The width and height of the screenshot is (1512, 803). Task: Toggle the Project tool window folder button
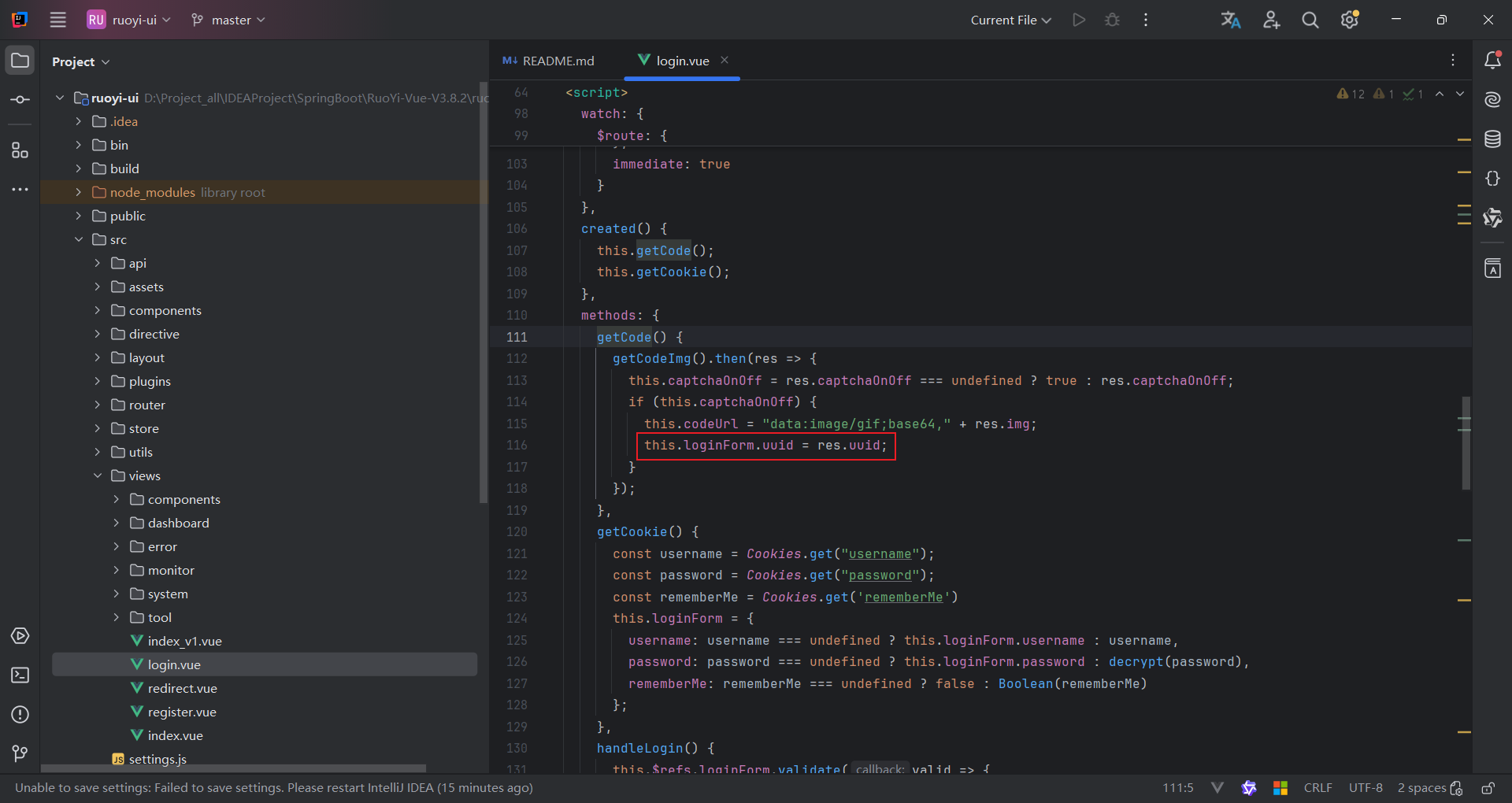point(20,61)
